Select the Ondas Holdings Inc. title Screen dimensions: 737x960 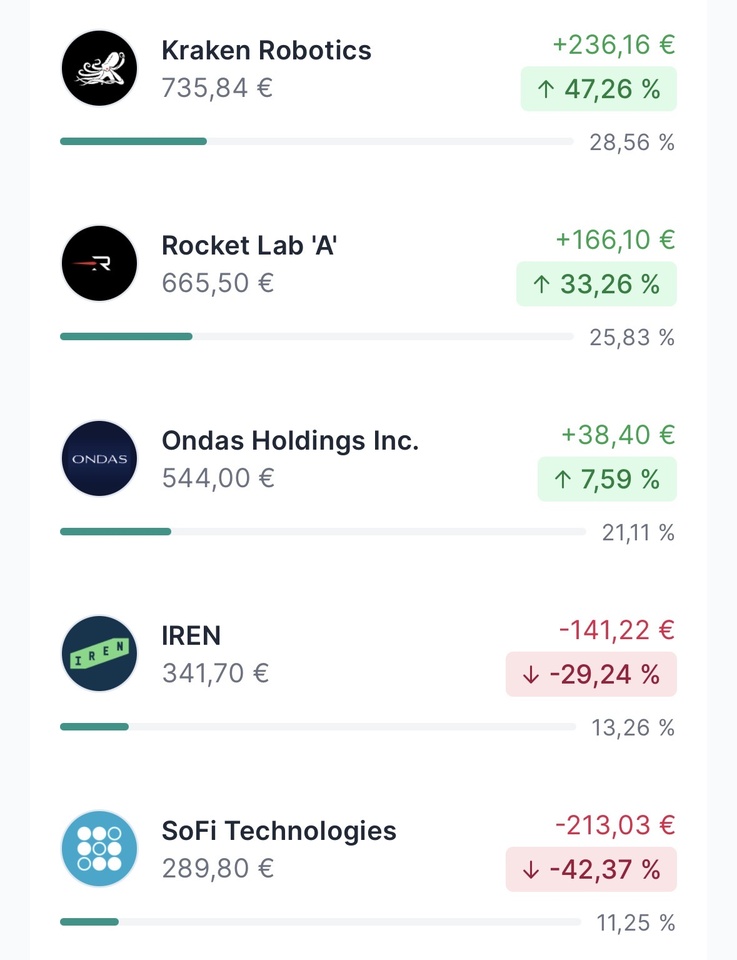pos(290,440)
